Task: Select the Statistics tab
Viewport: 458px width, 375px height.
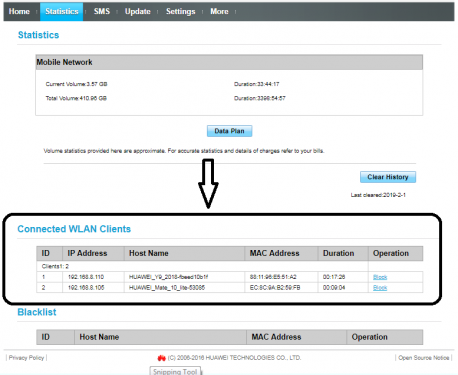Action: [x=62, y=11]
